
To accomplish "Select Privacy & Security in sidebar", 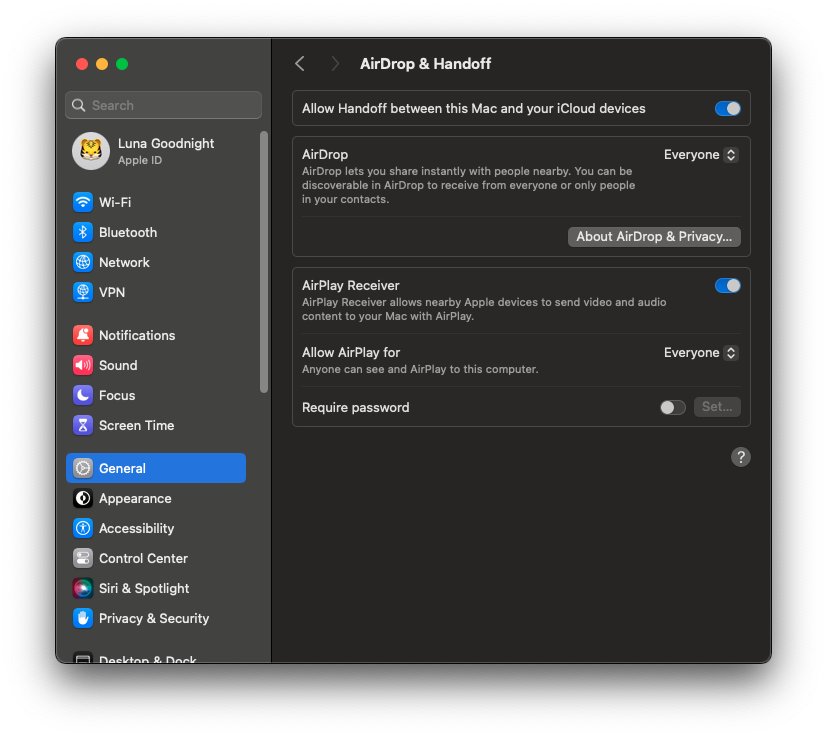I will pyautogui.click(x=154, y=618).
